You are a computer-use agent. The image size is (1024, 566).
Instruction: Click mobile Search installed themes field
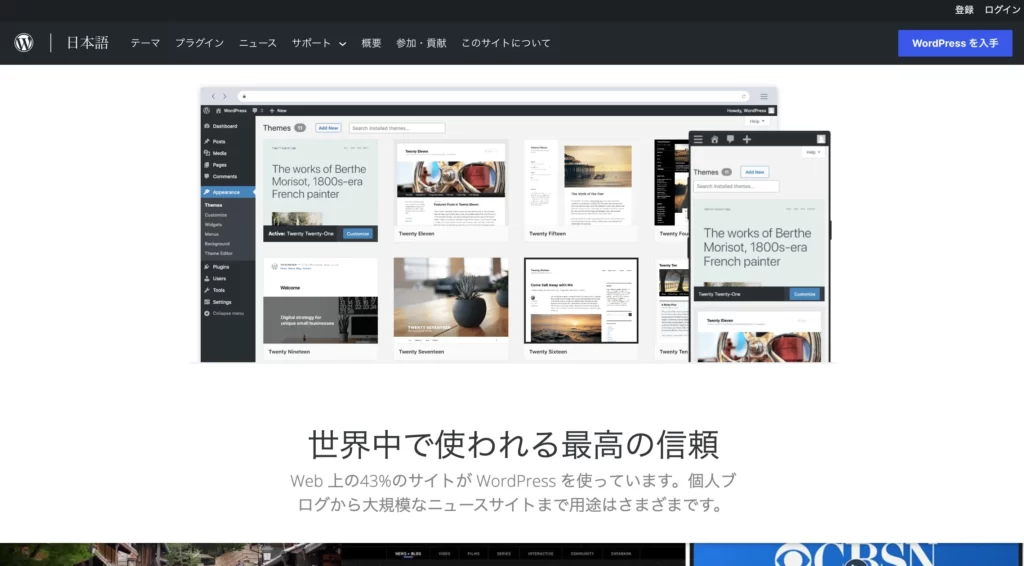[736, 187]
